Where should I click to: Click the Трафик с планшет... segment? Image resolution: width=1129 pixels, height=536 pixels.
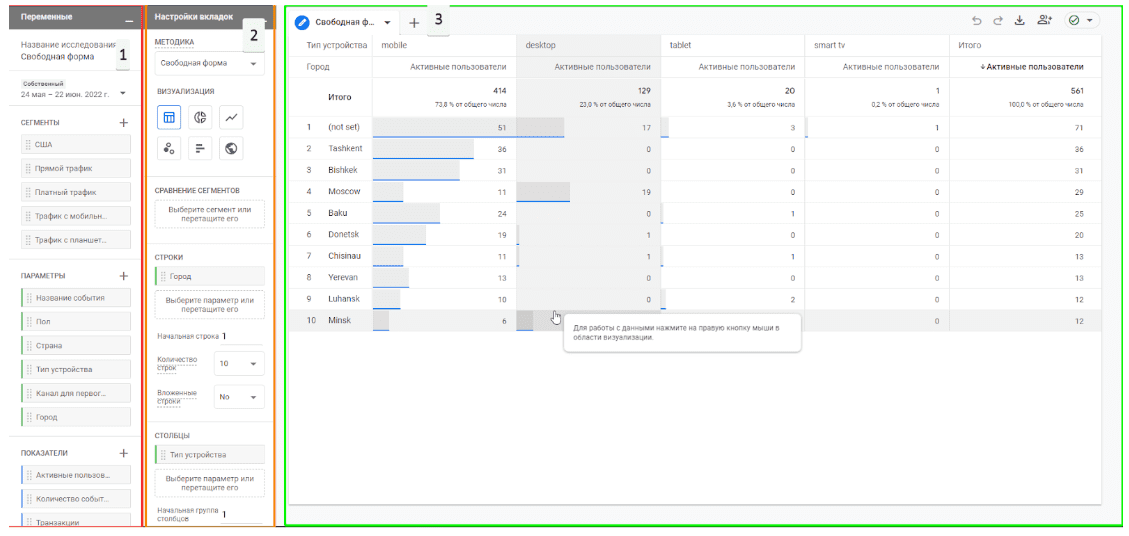click(x=76, y=240)
